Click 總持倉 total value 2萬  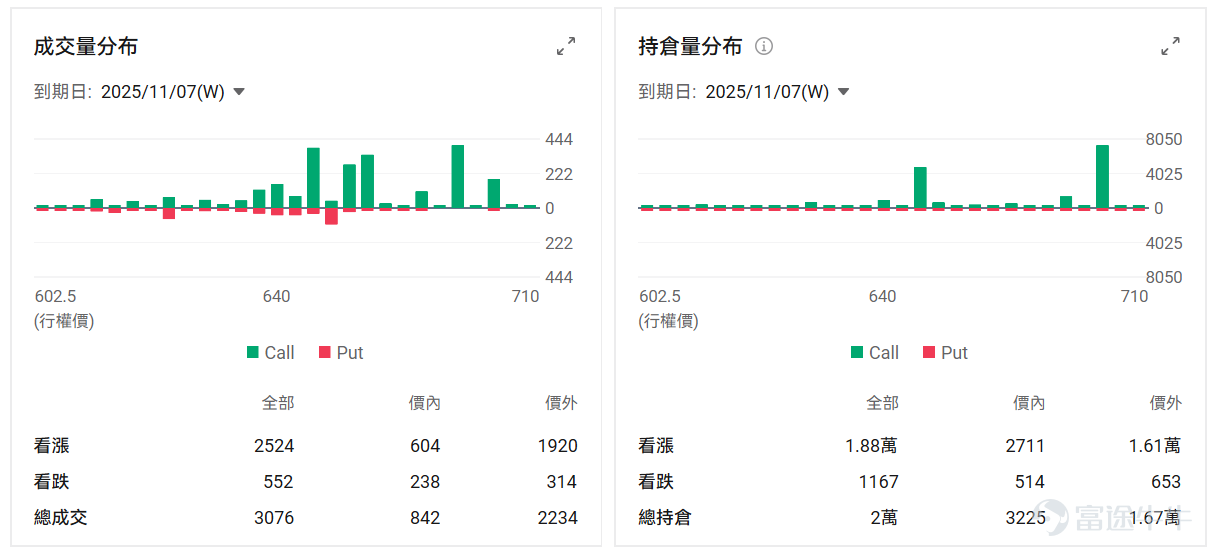884,518
